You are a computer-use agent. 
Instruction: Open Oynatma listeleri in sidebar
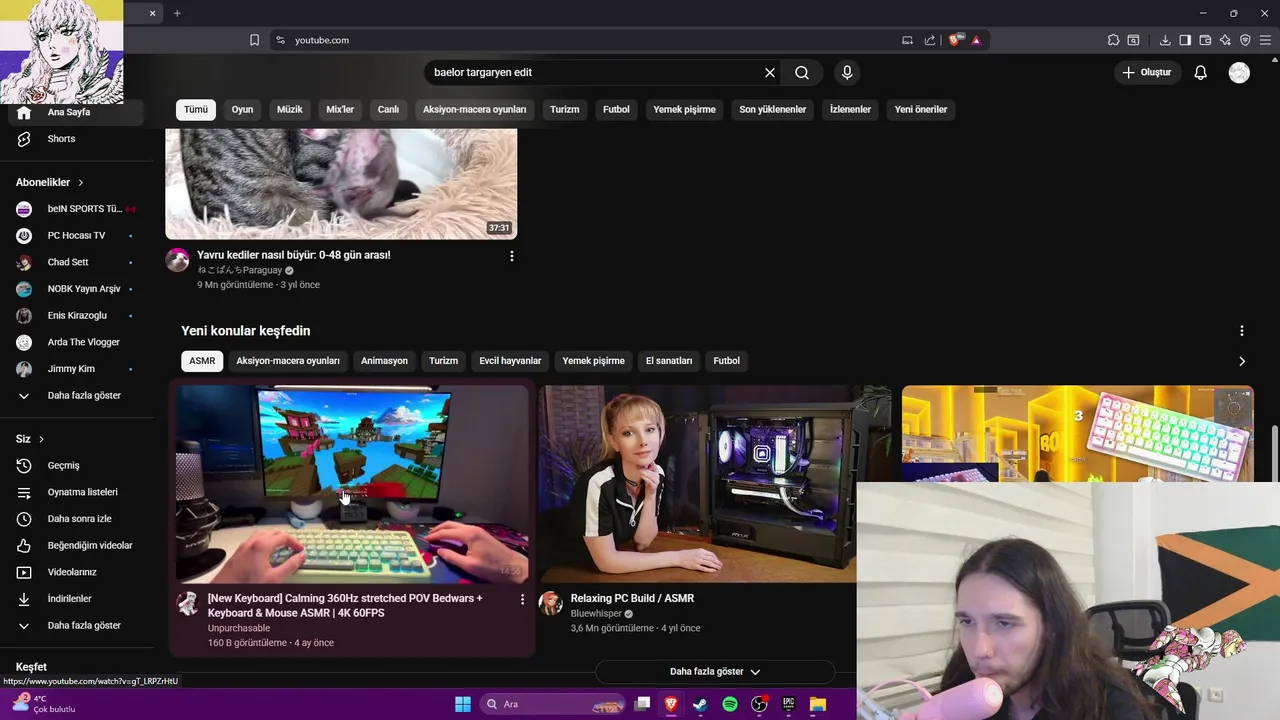point(76,492)
